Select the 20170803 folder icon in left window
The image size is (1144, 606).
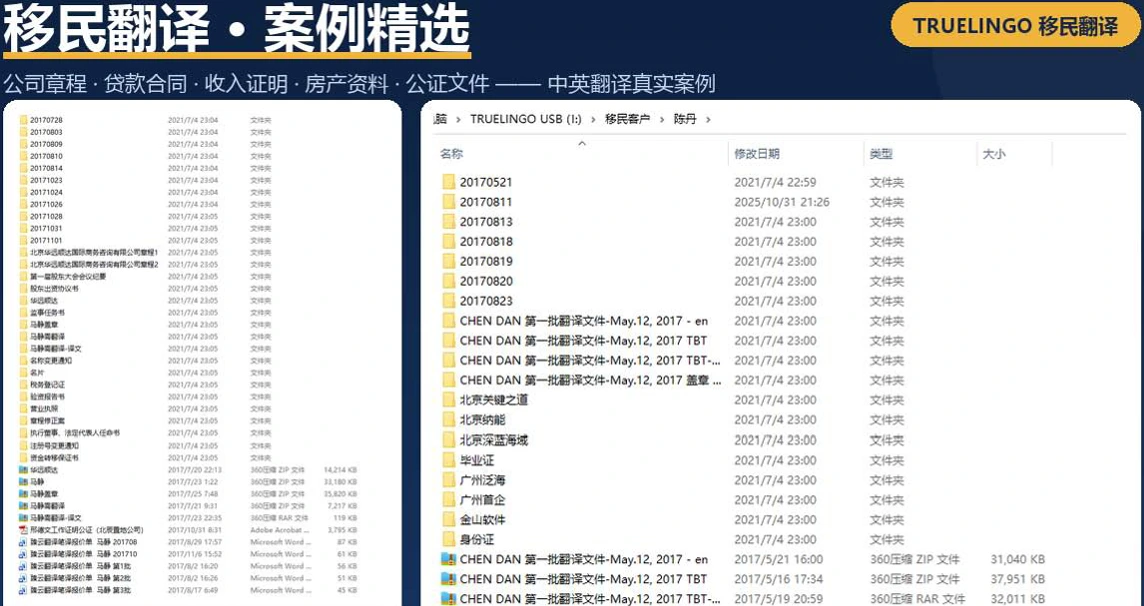[x=23, y=132]
